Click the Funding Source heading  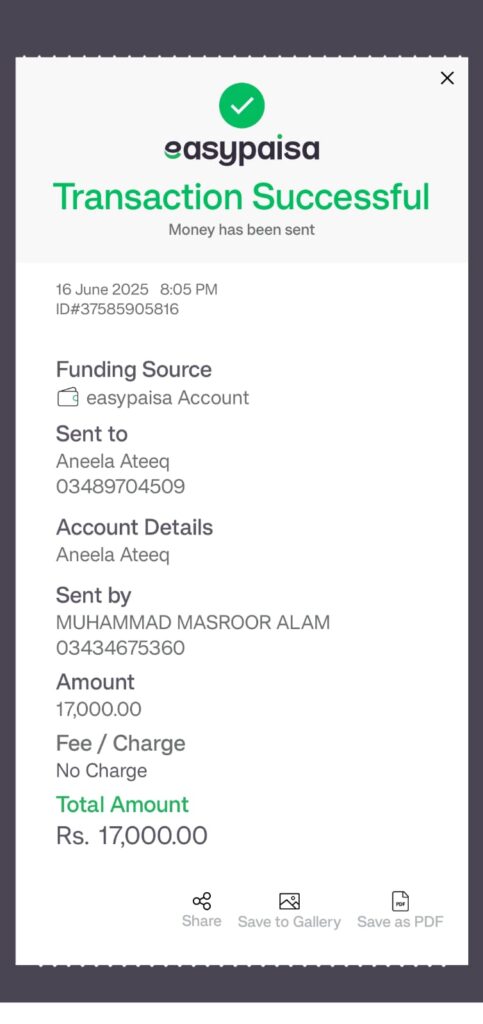pos(134,370)
